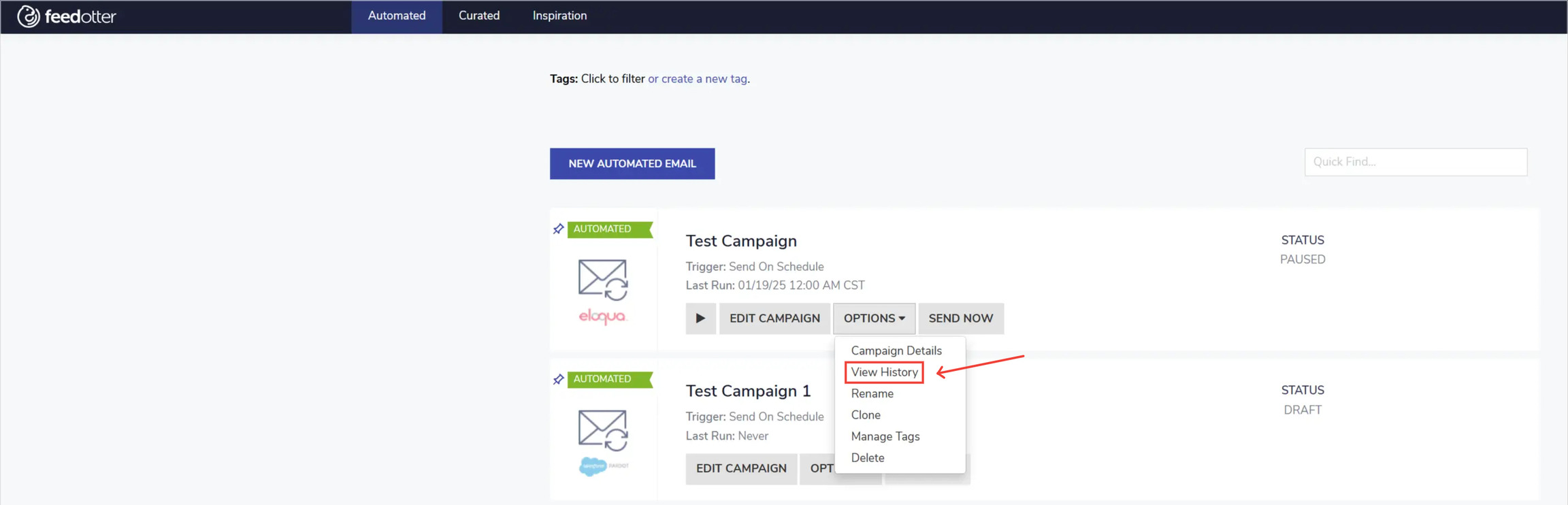Open Manage Tags from dropdown menu
This screenshot has width=1568, height=505.
pyautogui.click(x=885, y=436)
